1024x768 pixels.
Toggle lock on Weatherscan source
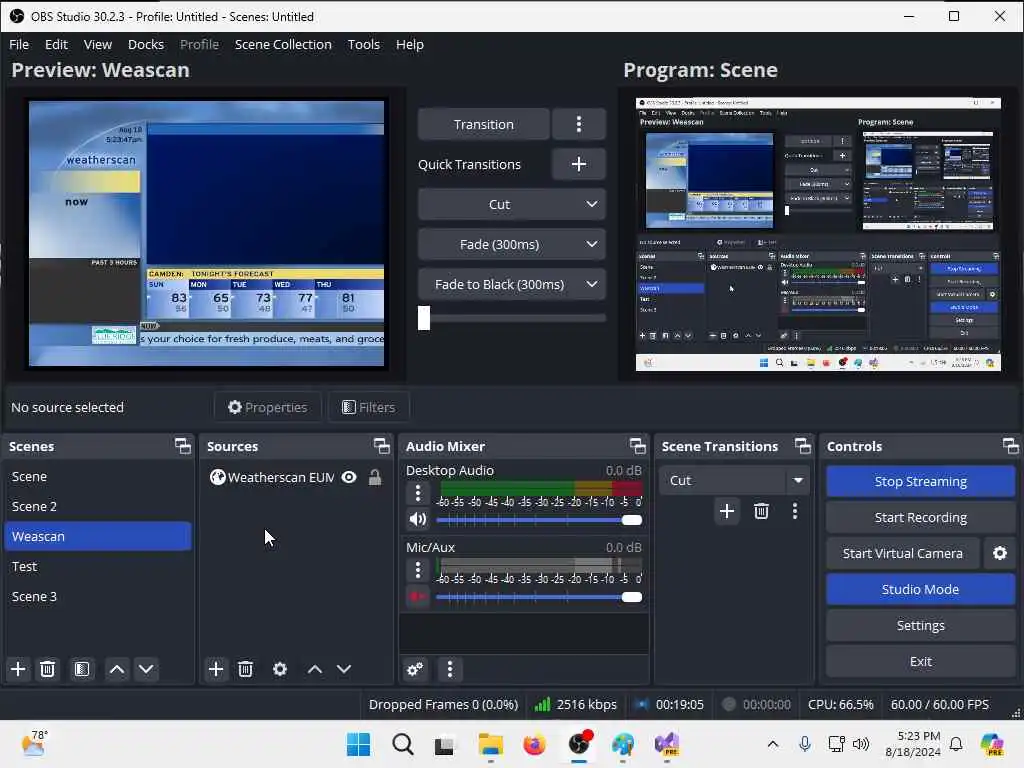point(375,477)
